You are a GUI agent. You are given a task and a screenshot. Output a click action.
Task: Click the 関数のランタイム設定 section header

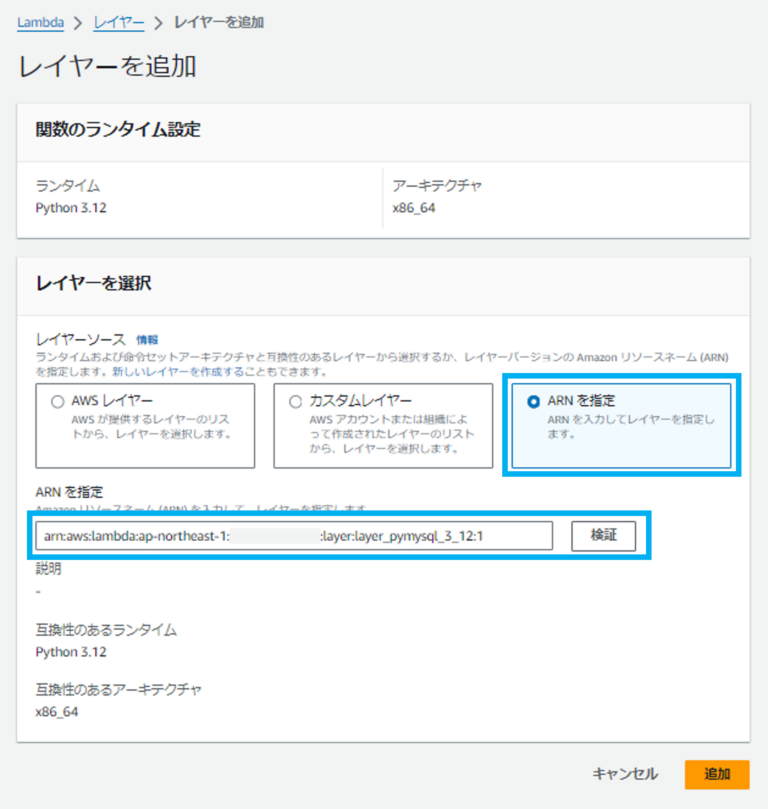[118, 130]
